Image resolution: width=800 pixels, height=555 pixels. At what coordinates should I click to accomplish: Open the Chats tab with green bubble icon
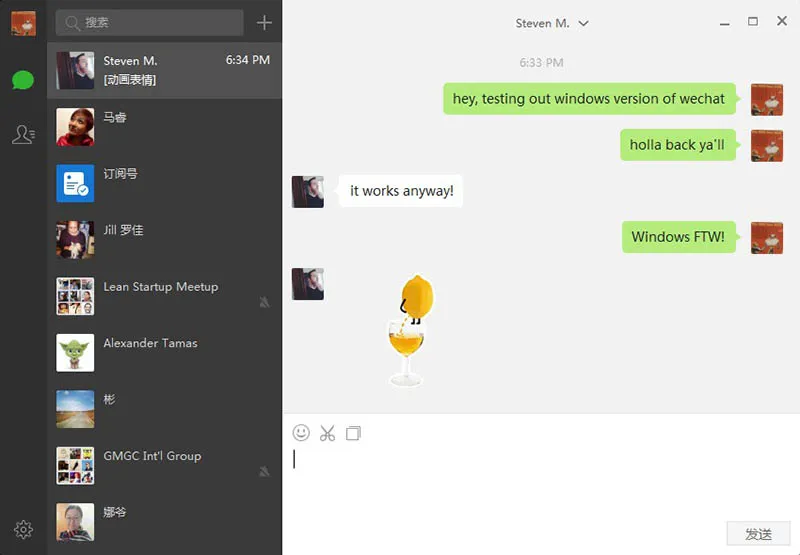tap(23, 80)
